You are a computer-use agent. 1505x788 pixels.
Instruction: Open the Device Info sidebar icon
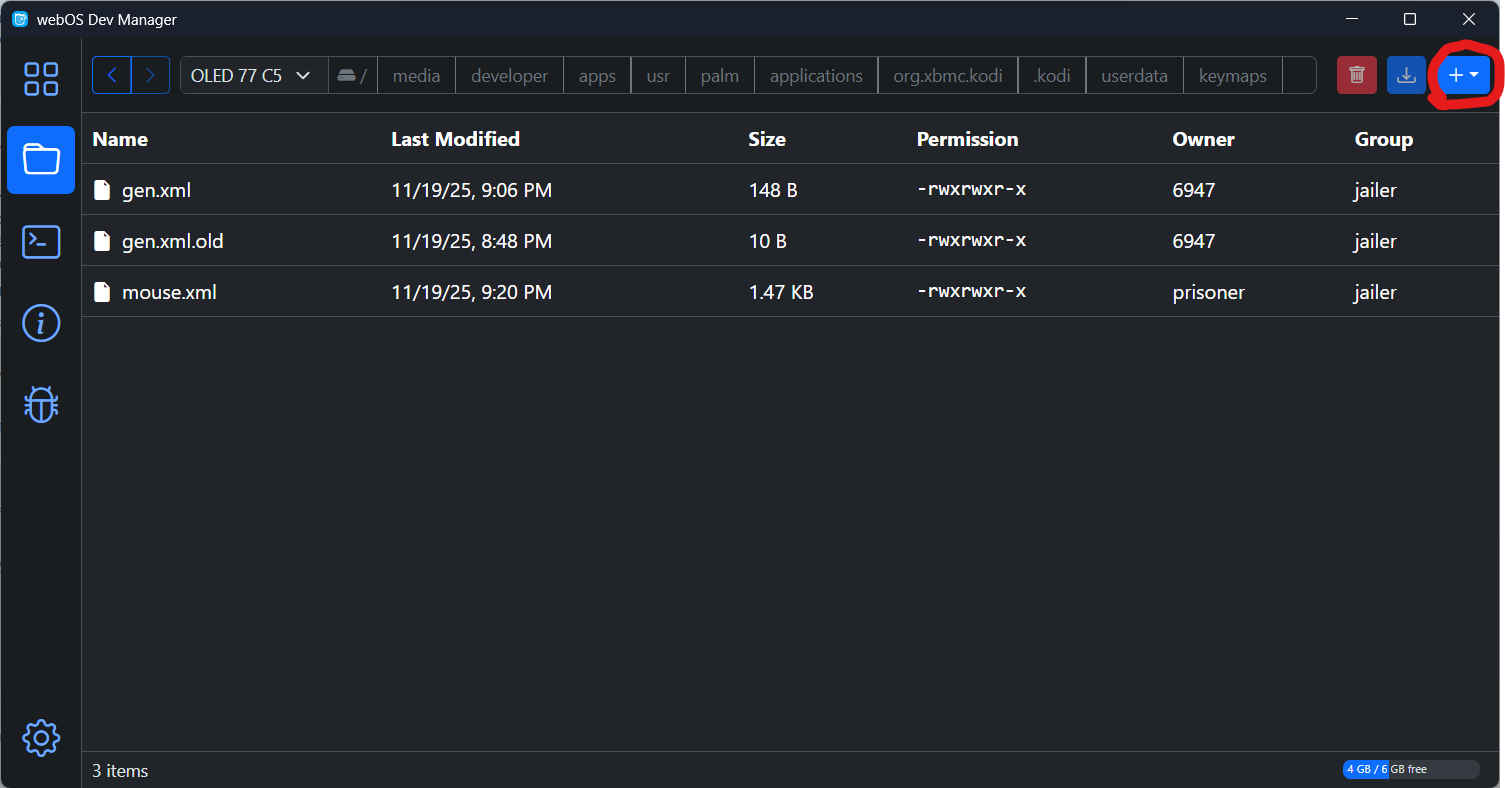point(41,323)
